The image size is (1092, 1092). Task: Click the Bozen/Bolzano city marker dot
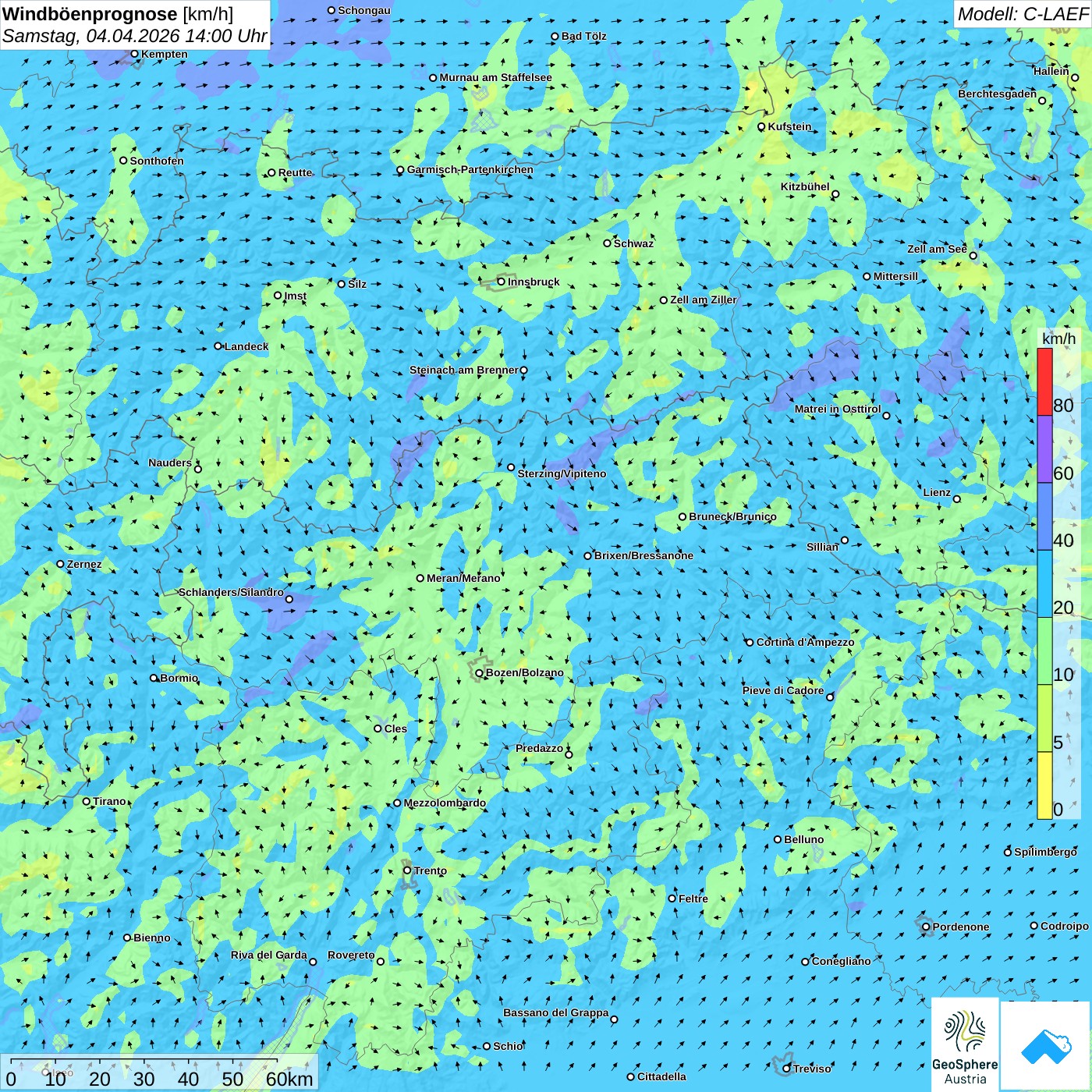(479, 672)
